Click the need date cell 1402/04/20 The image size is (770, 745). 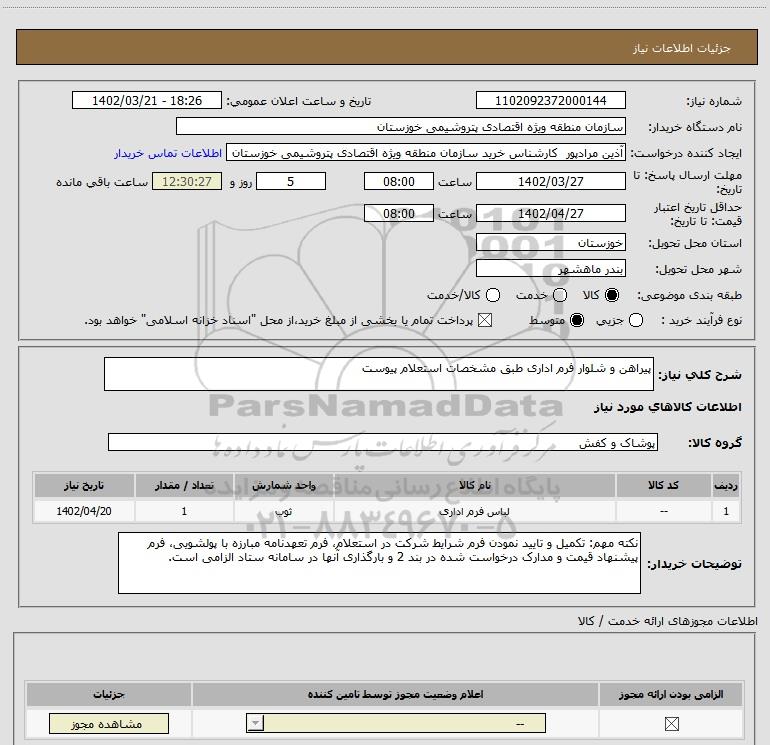[x=84, y=511]
